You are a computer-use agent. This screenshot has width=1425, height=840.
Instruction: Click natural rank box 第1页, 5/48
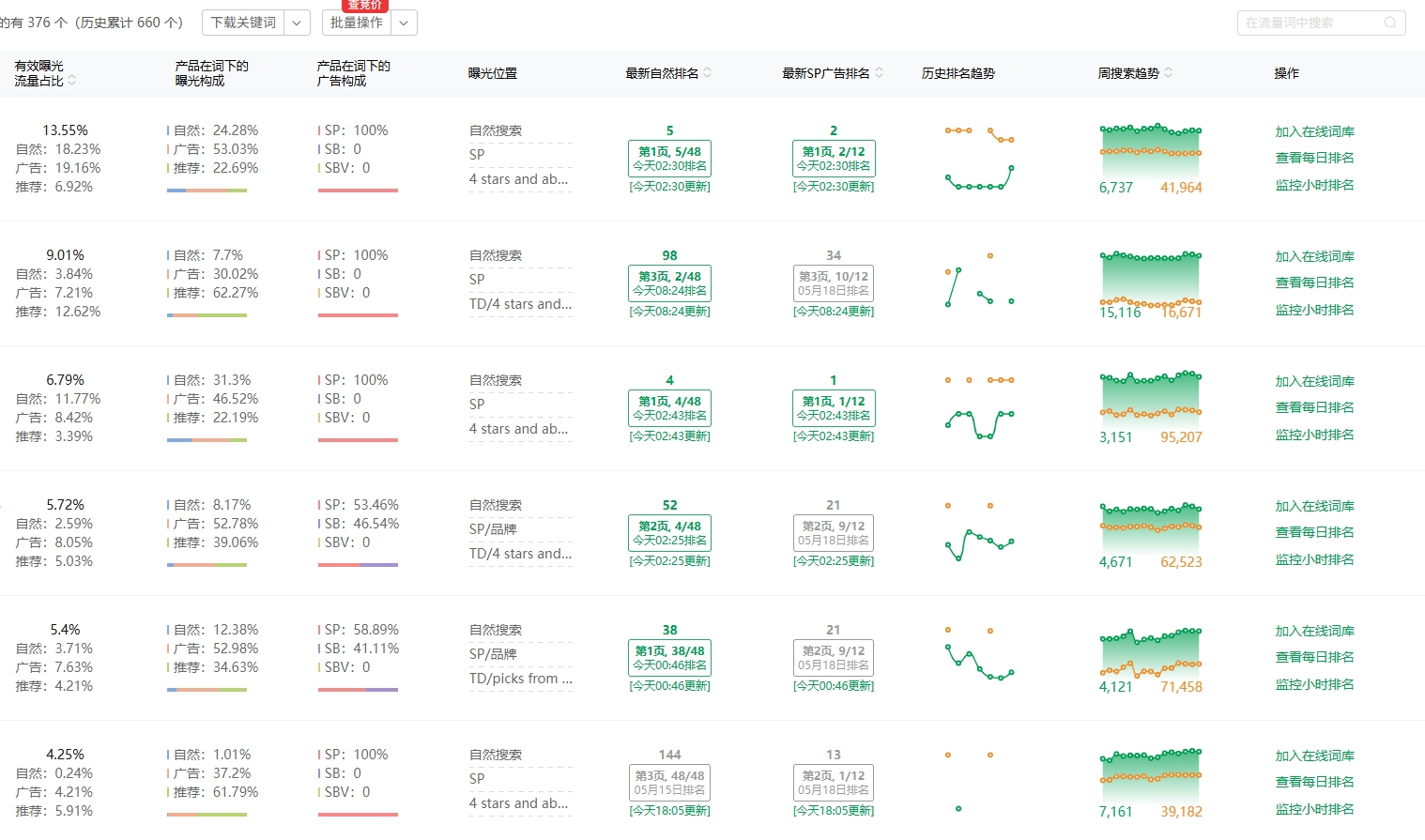point(669,159)
